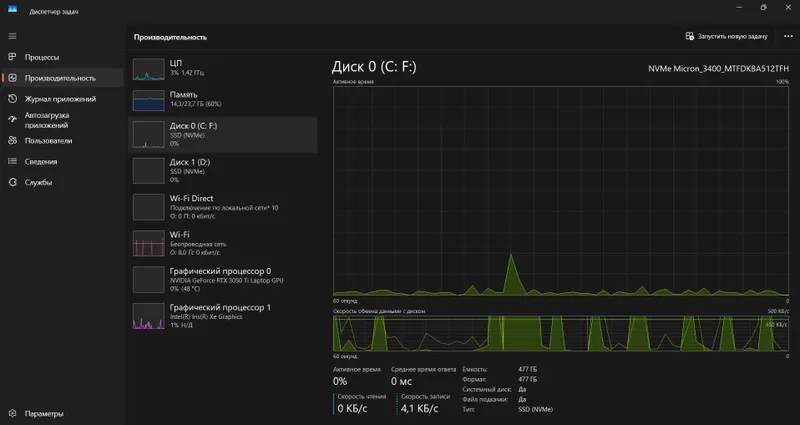Select the Wi-Fi Direct mini graph
This screenshot has height=425, width=800.
tap(148, 207)
